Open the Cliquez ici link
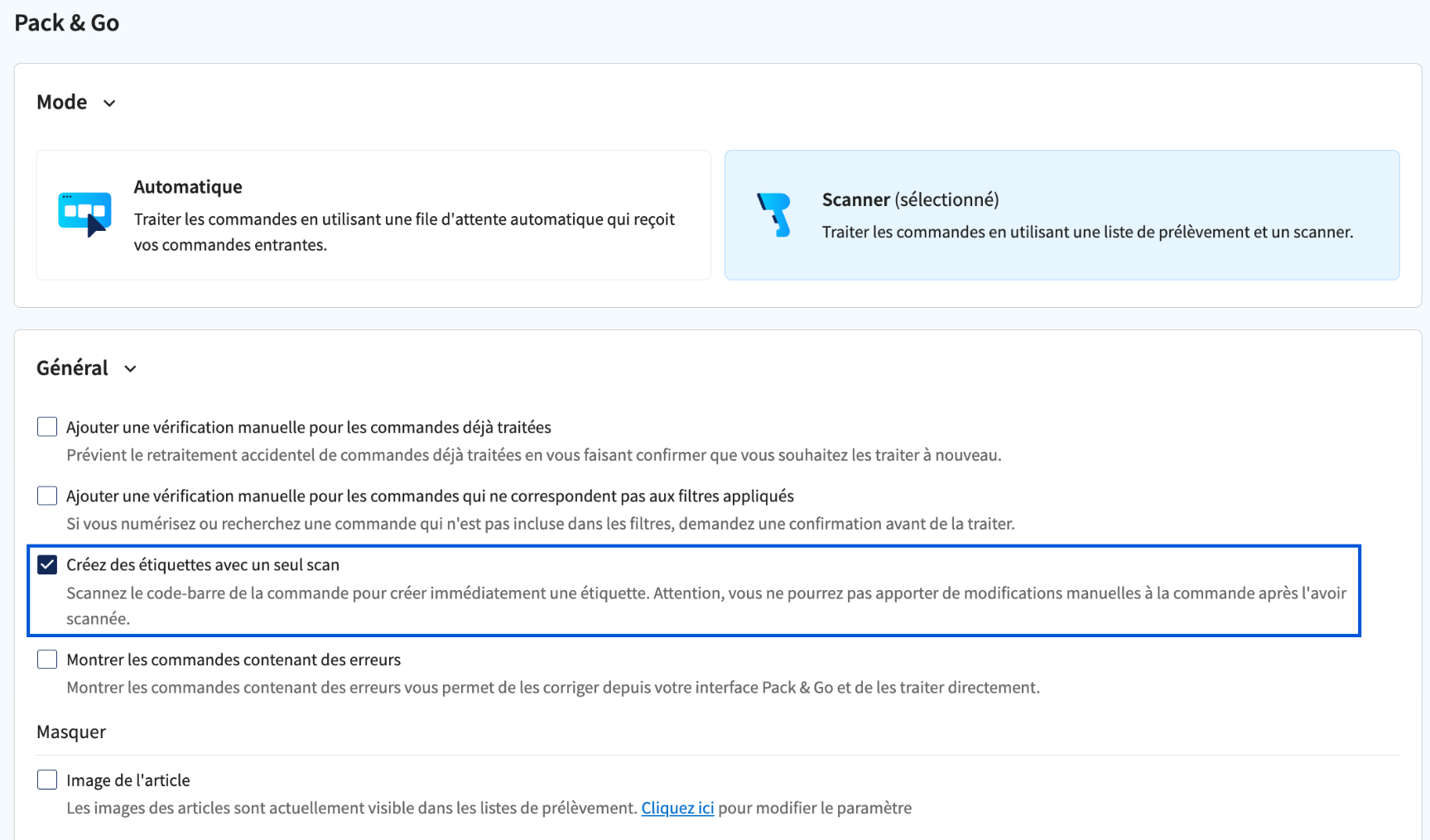This screenshot has width=1430, height=840. coord(677,808)
